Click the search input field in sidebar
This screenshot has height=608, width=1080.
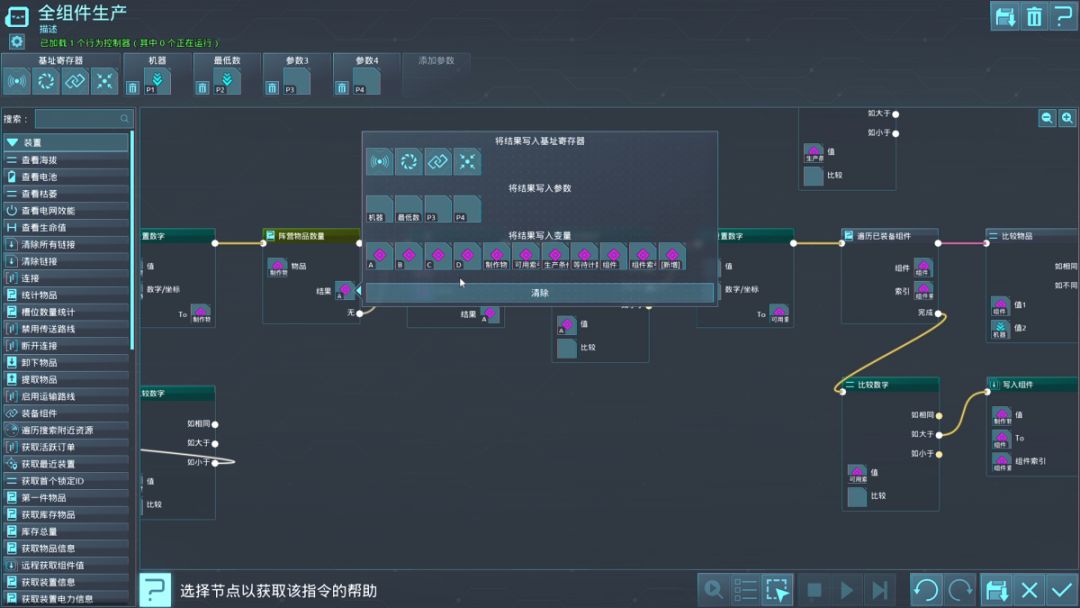[x=83, y=118]
